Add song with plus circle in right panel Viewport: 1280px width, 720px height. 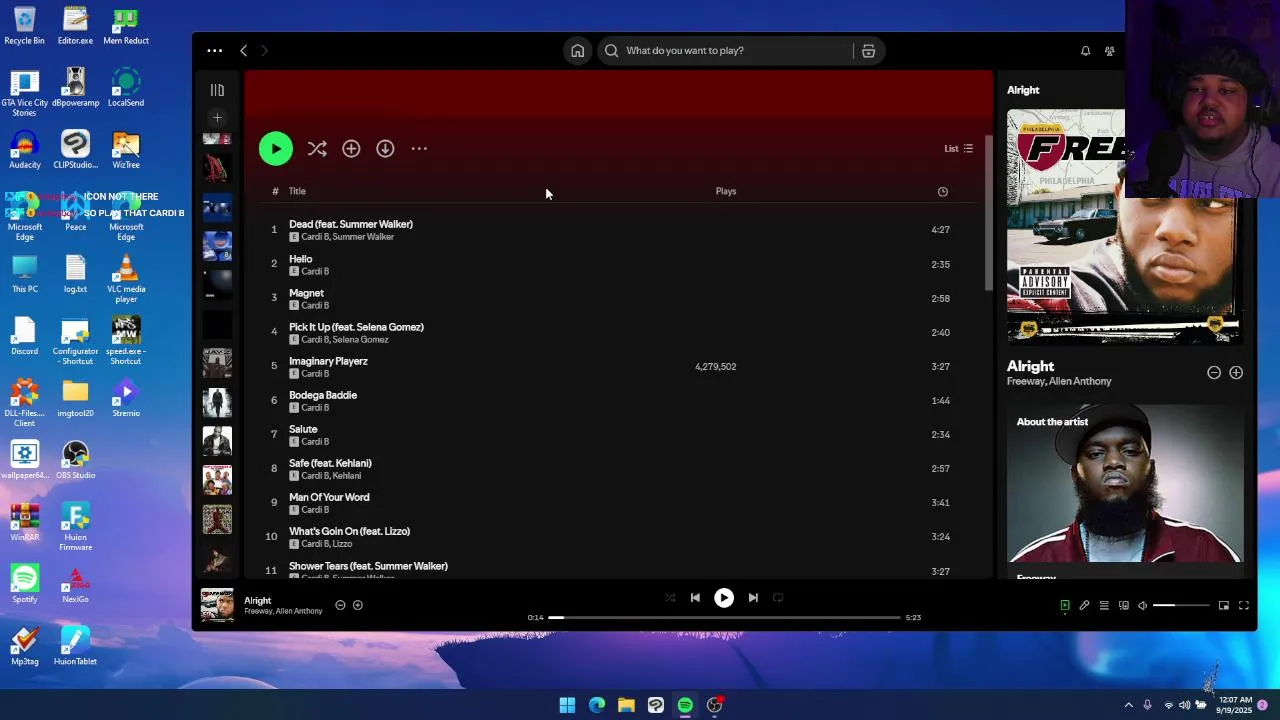coord(1236,373)
